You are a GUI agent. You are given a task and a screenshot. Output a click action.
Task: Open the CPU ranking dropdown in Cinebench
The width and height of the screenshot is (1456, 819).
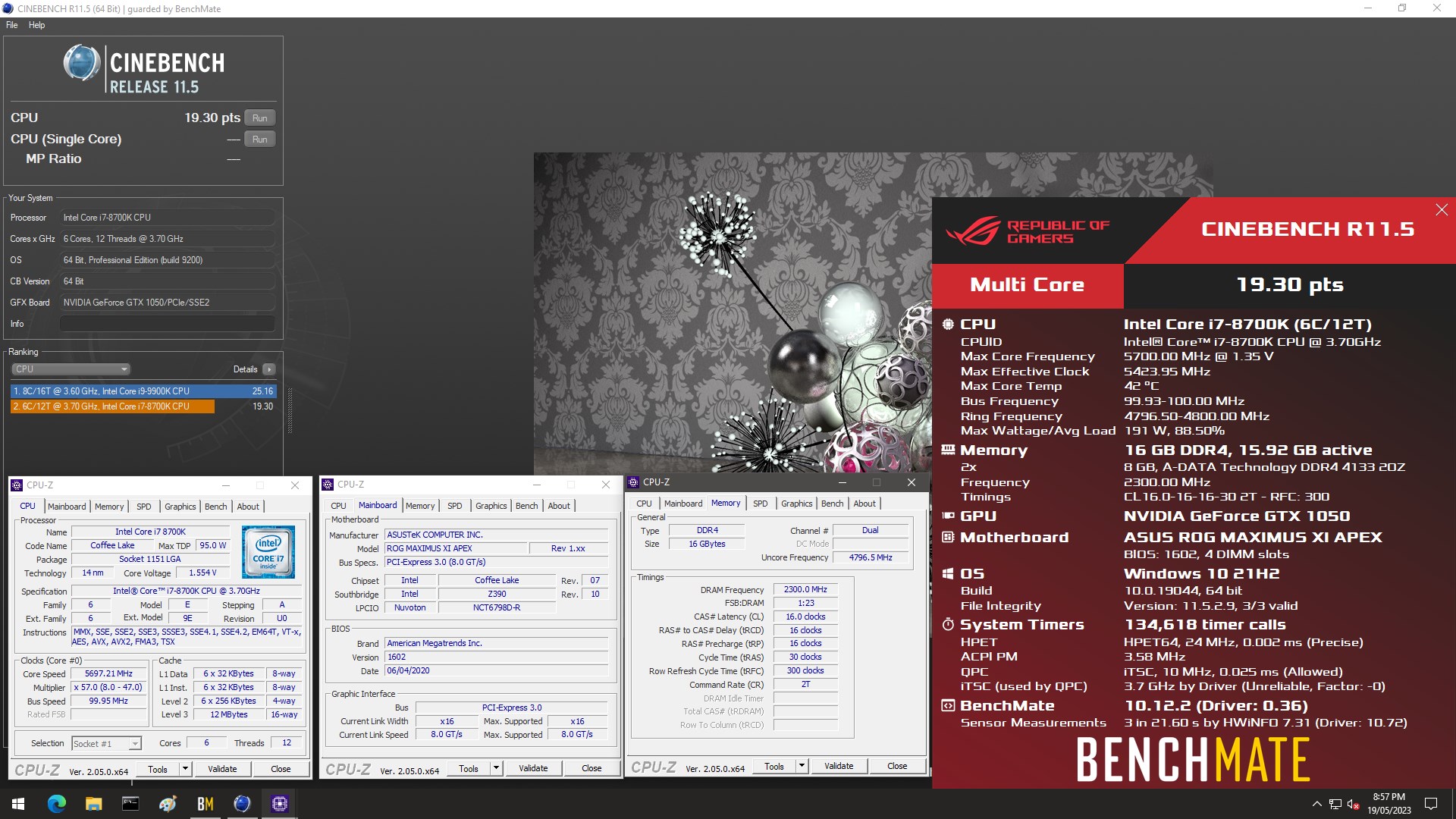71,369
